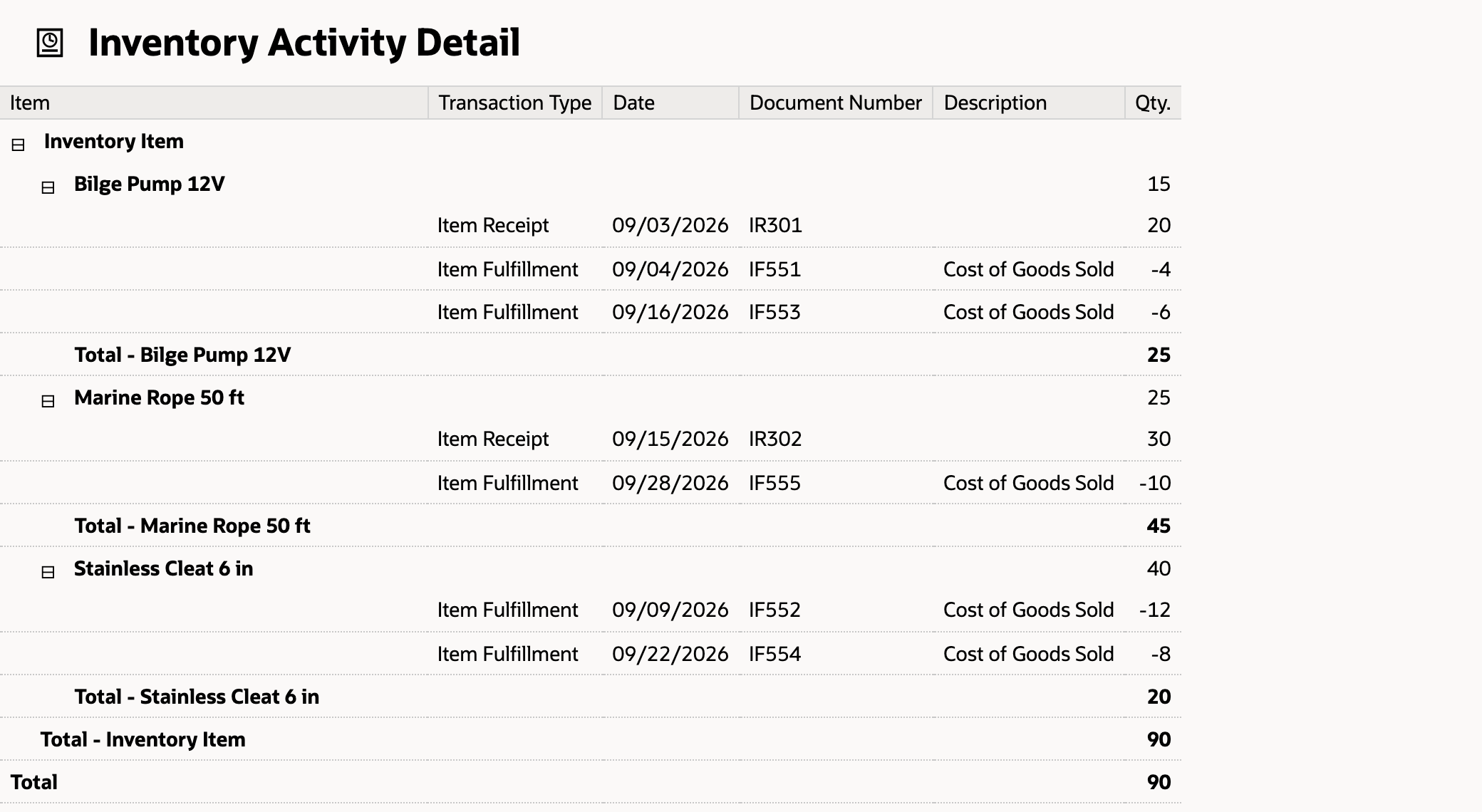Click quantity -12 on the IF552 row

click(x=1155, y=610)
